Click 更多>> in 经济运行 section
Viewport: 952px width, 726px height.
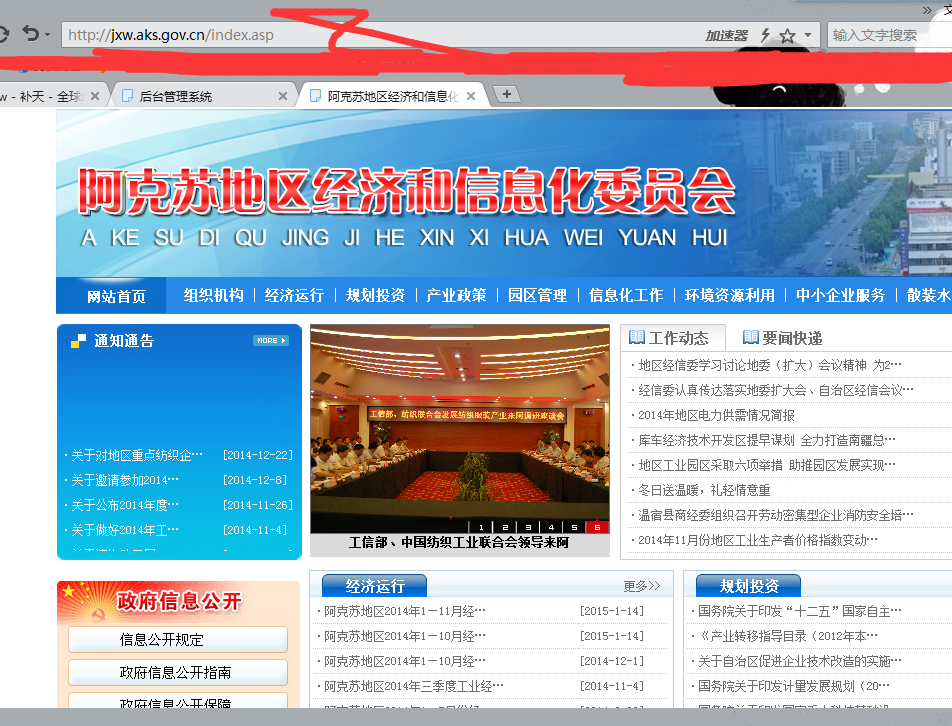[x=642, y=586]
